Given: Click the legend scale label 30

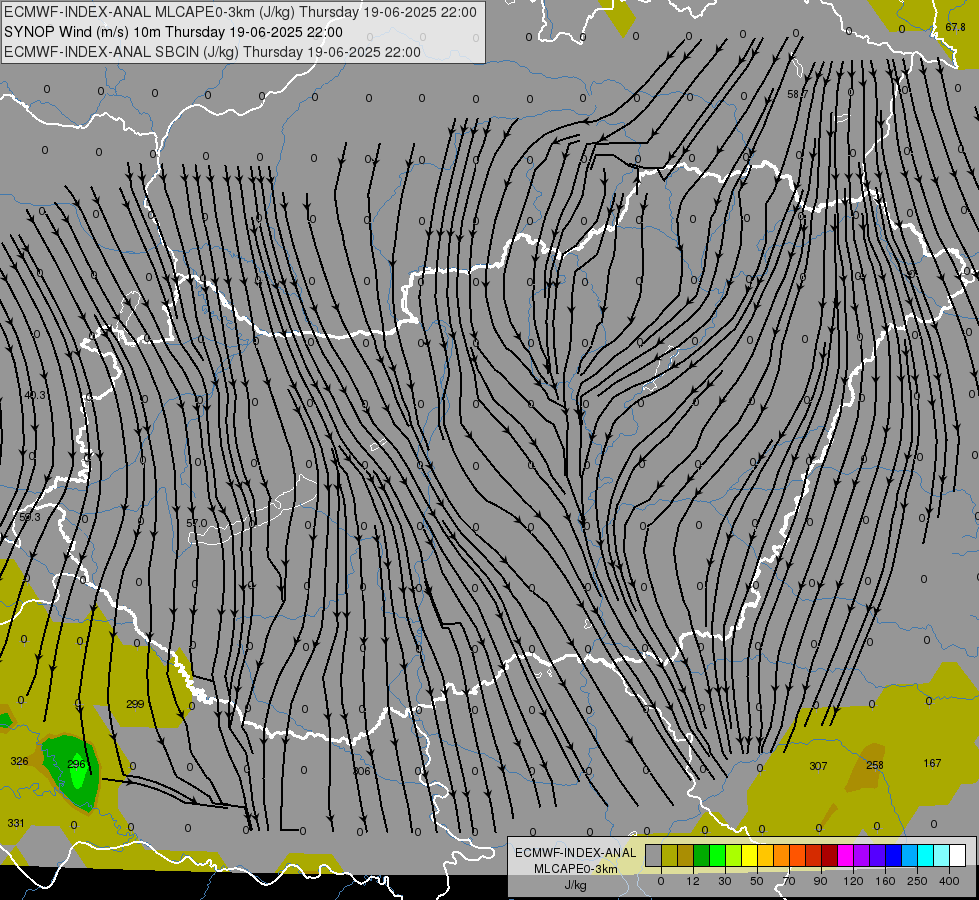Looking at the screenshot, I should (725, 882).
